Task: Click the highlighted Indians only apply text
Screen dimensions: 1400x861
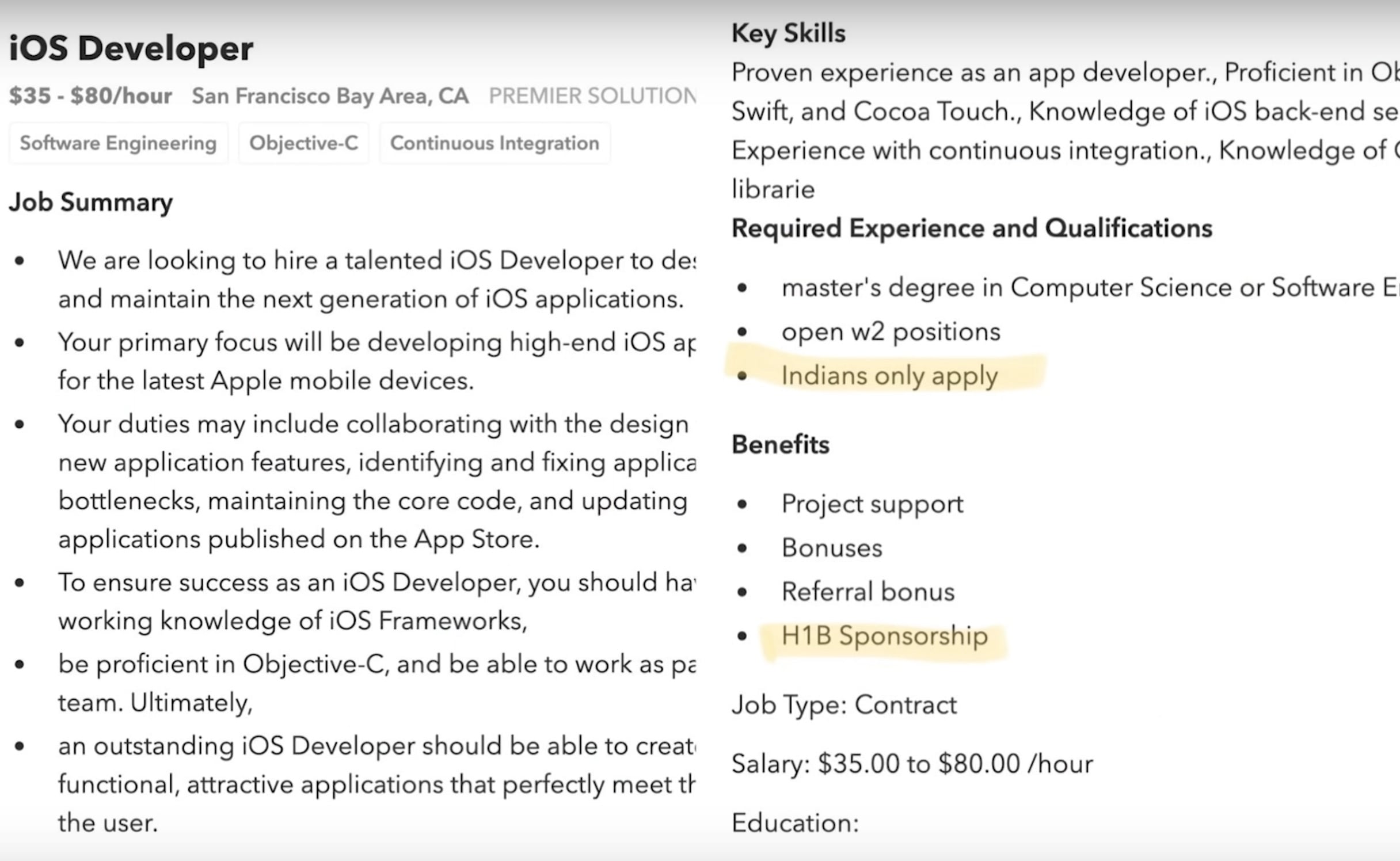Action: 889,376
